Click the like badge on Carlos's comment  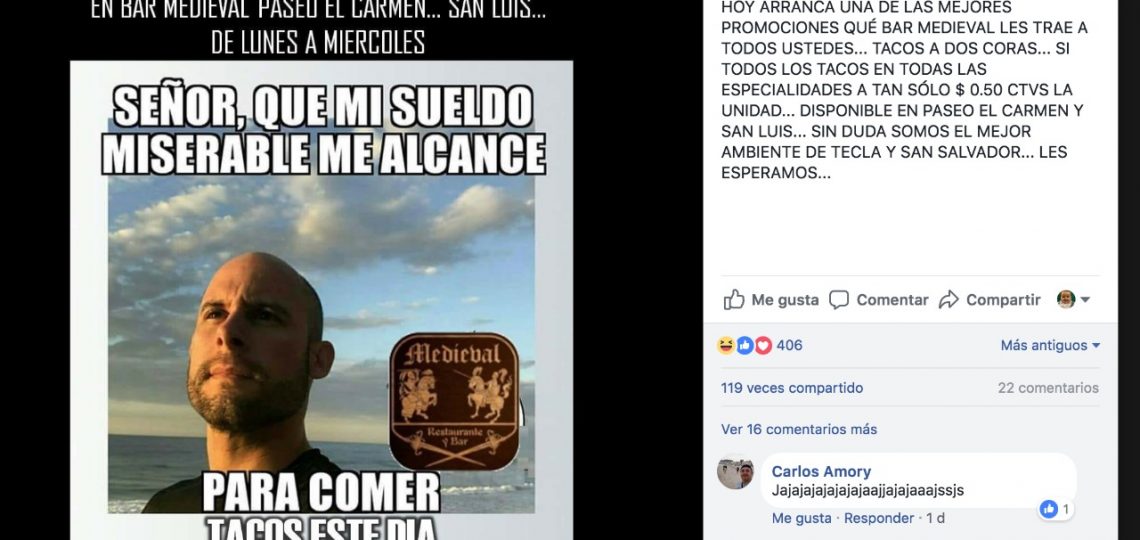click(x=1056, y=509)
